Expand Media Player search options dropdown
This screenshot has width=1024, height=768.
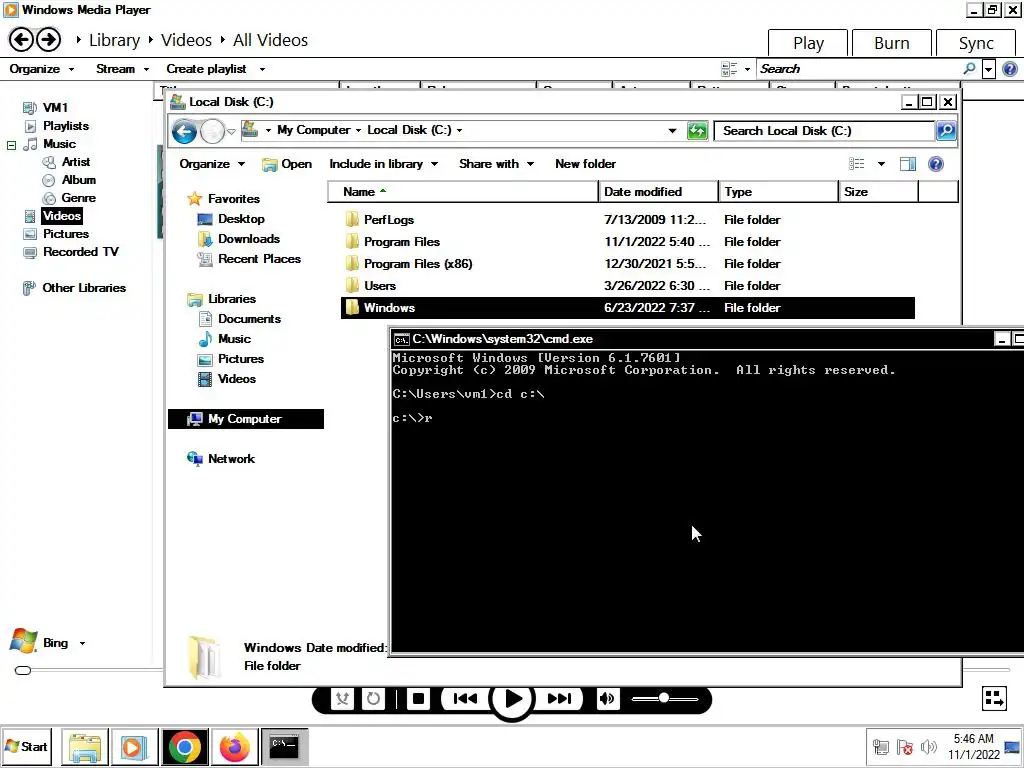[989, 69]
